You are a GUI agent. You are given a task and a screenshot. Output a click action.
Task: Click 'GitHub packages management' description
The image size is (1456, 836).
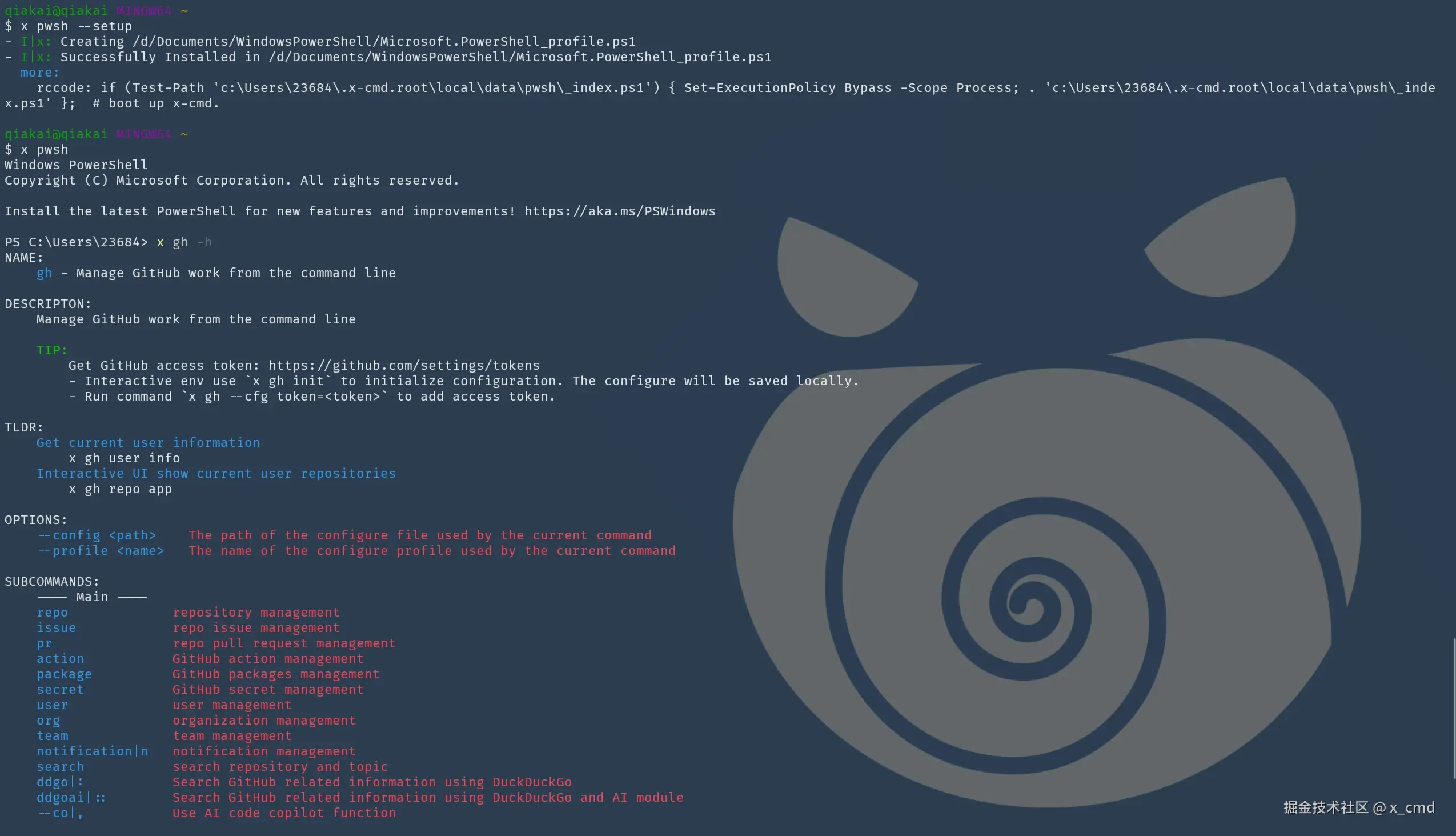coord(276,675)
